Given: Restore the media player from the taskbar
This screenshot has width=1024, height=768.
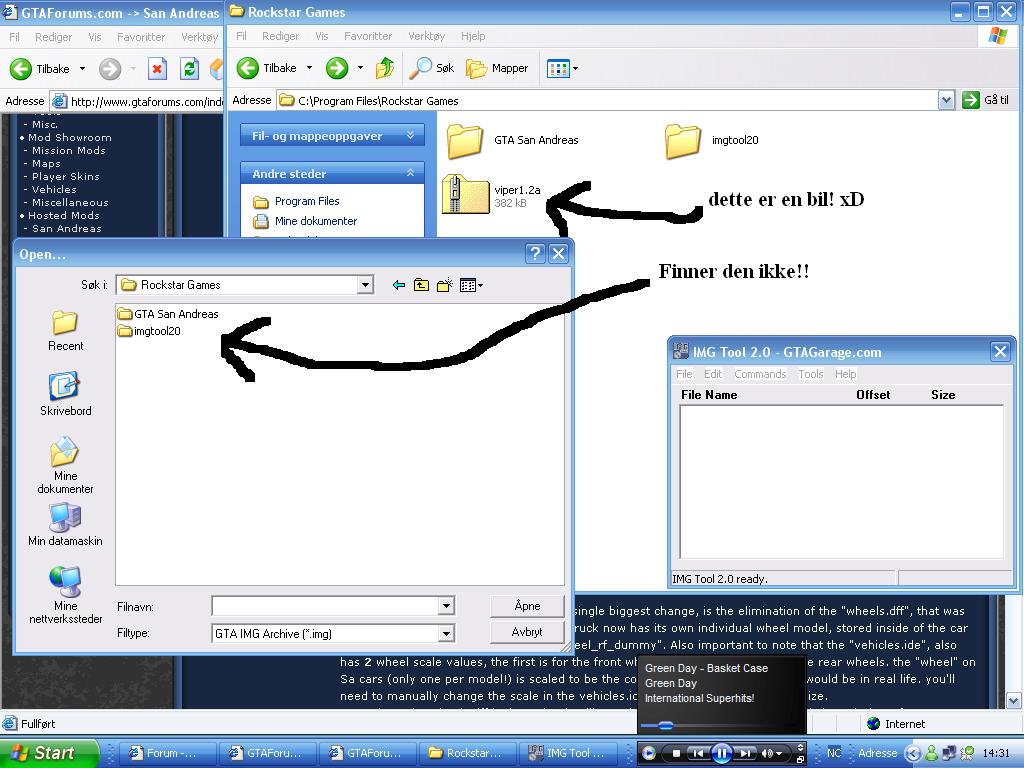Looking at the screenshot, I should (x=801, y=760).
